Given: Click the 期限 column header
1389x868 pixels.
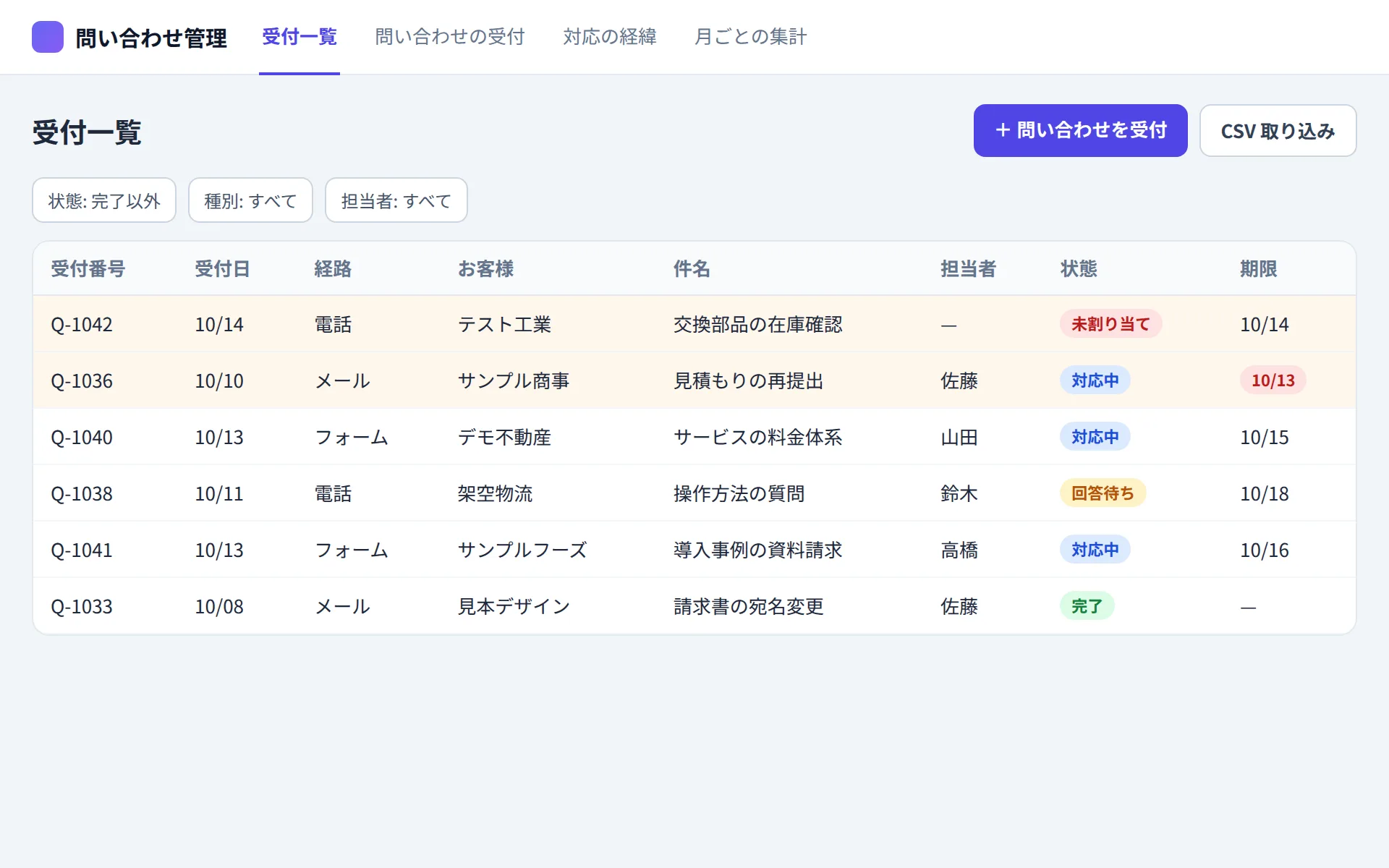Looking at the screenshot, I should (x=1258, y=269).
